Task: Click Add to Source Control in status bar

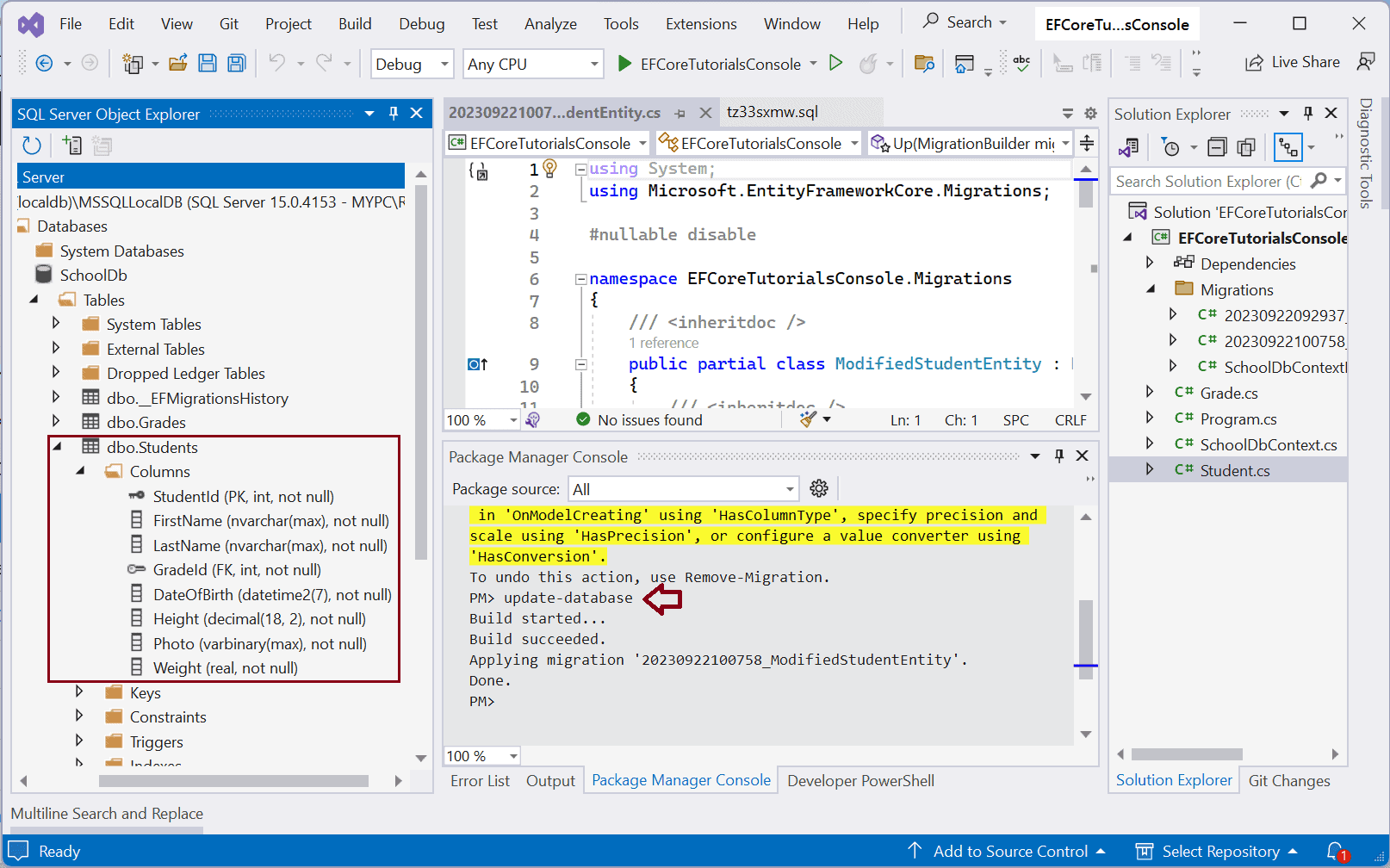Action: pyautogui.click(x=1006, y=851)
